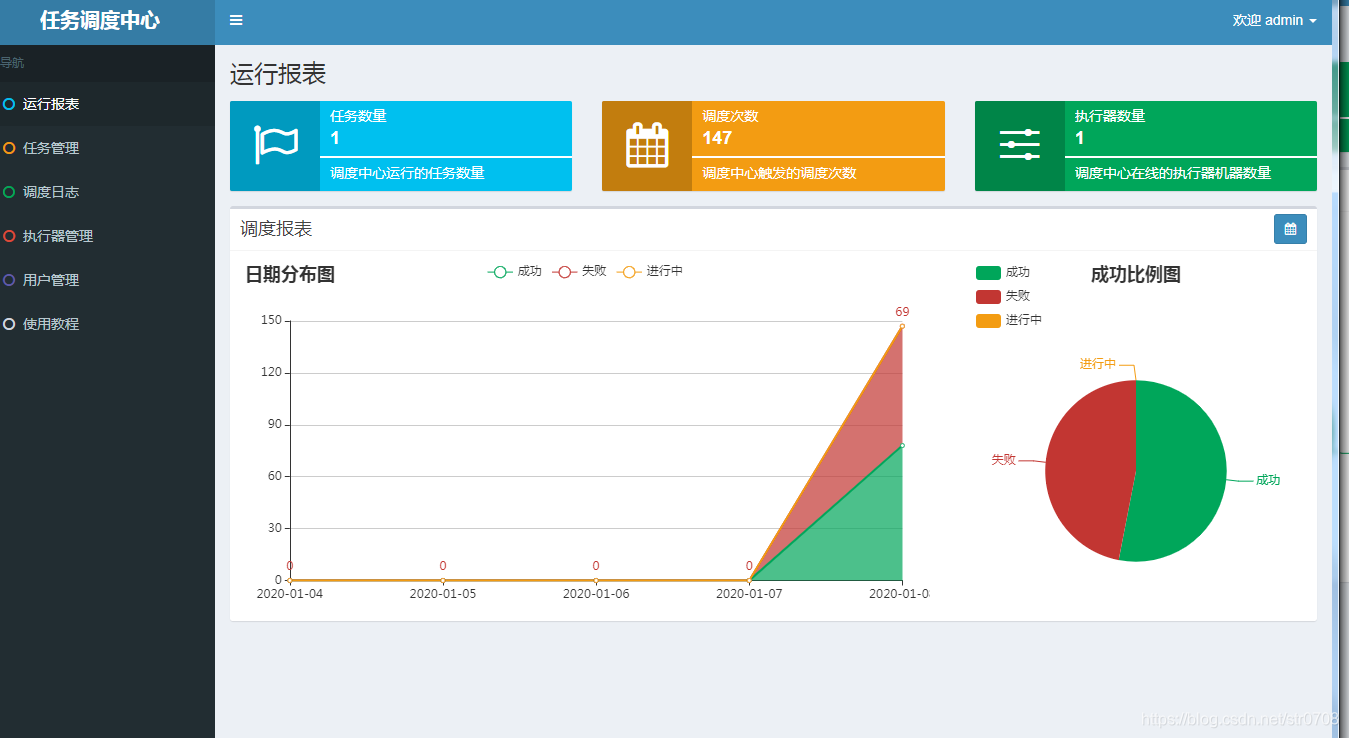Click the 运行报表 page heading

278,74
